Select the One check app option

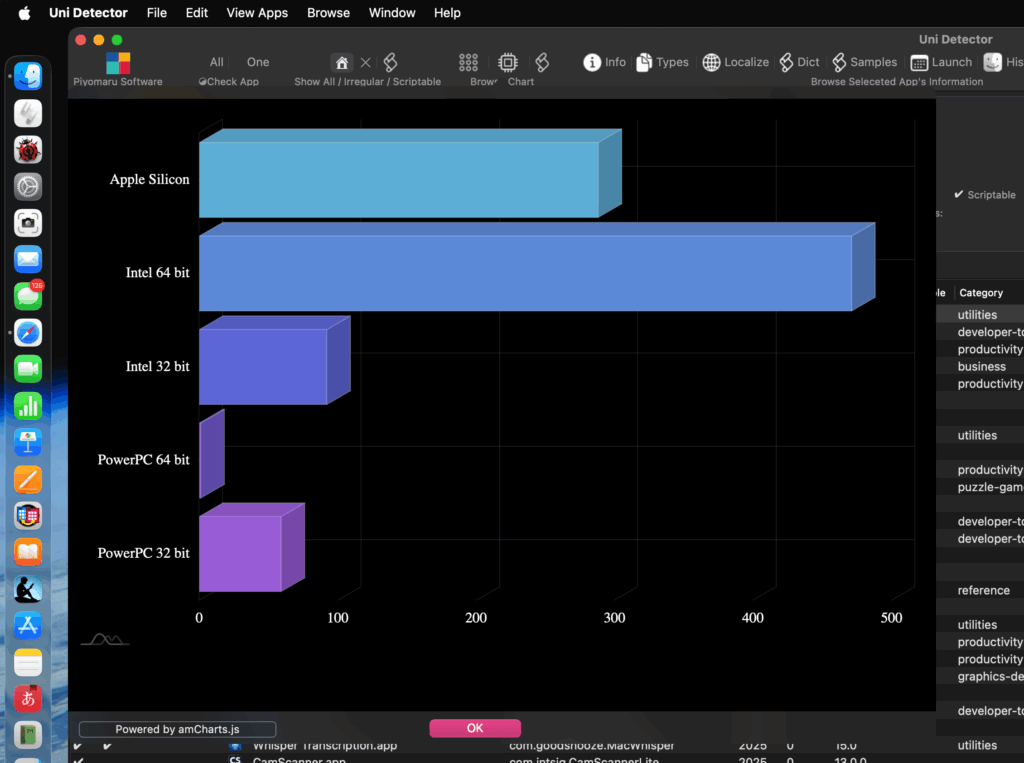(x=258, y=62)
